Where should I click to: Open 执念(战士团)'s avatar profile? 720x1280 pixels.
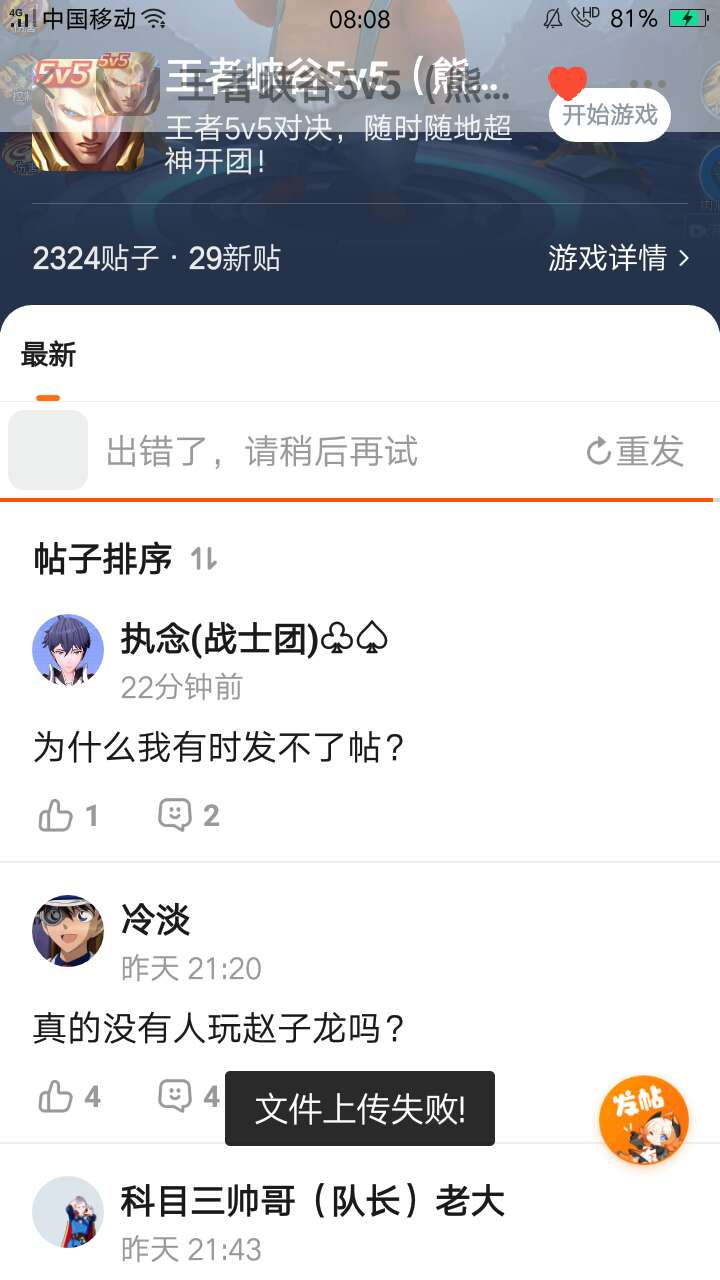click(68, 650)
